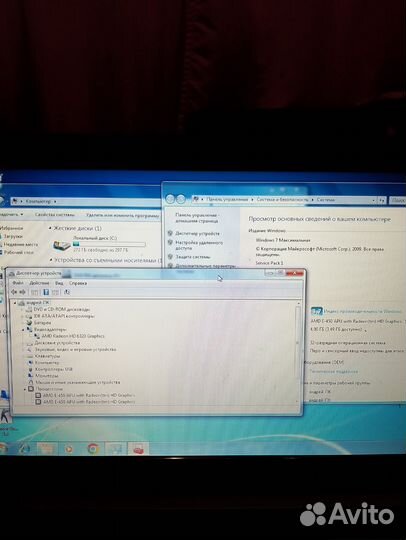Click Рабочий стол in Computer window sidebar
The height and width of the screenshot is (540, 406).
coord(19,252)
